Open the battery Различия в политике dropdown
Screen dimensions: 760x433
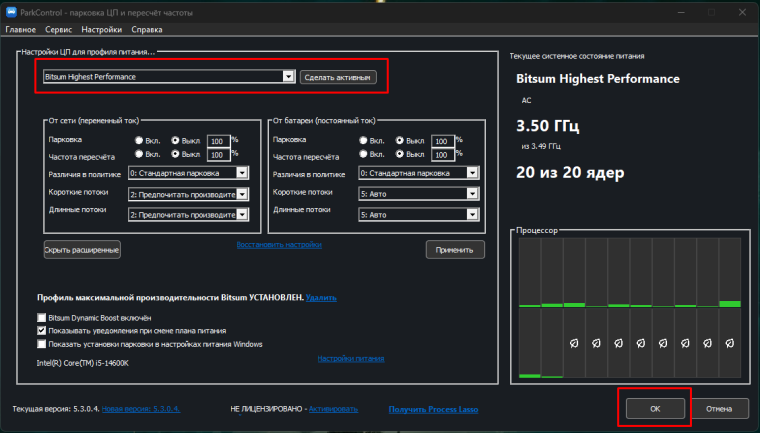[419, 173]
